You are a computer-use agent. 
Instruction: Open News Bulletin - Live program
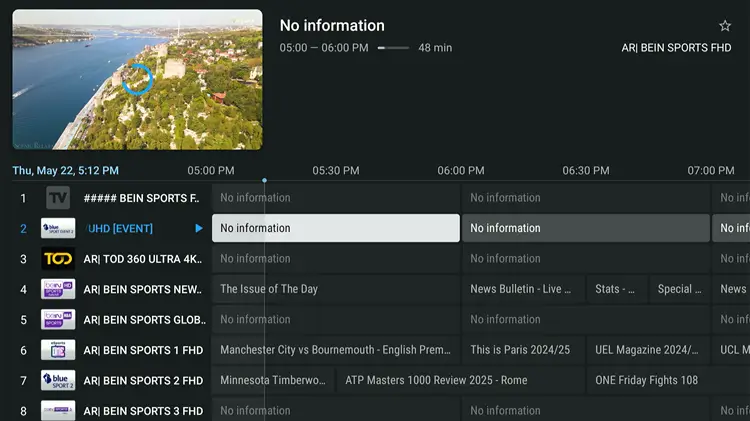tap(523, 289)
